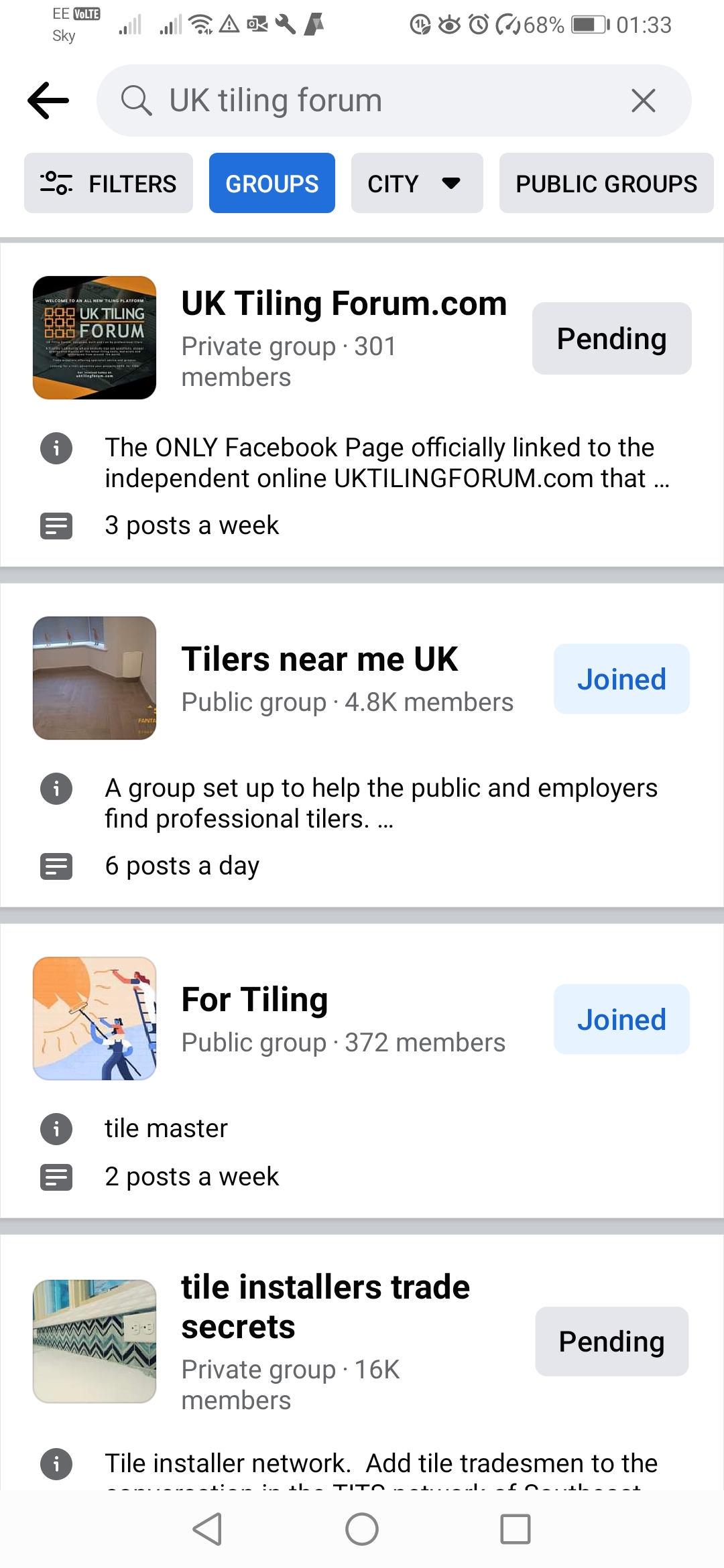Click Pending button for UK Tiling Forum.com

pyautogui.click(x=612, y=338)
